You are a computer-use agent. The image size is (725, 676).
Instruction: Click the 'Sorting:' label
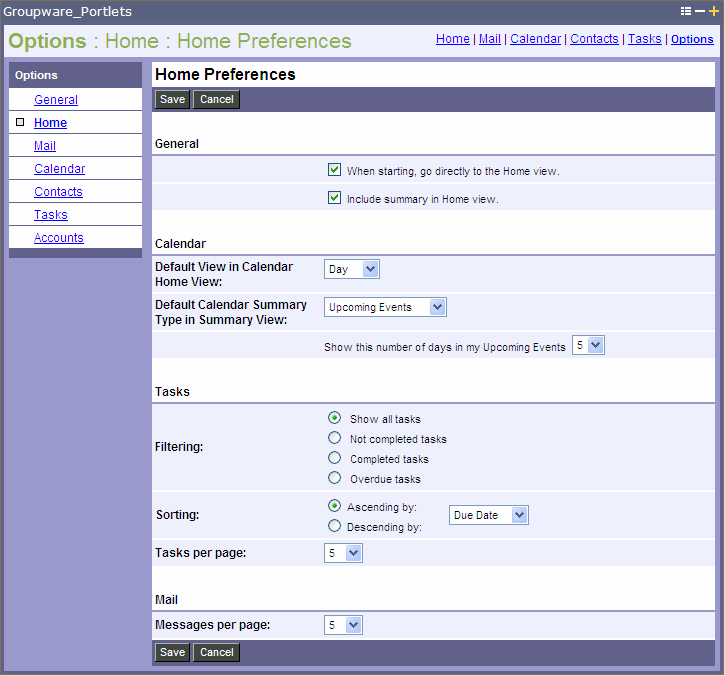(178, 515)
